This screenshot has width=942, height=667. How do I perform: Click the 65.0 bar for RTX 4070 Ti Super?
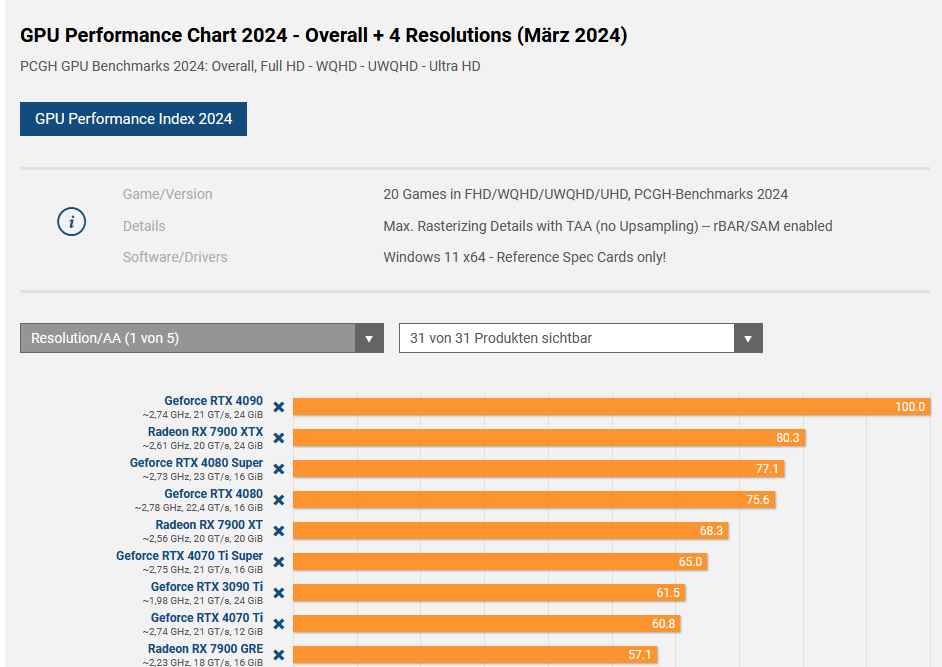pos(500,562)
